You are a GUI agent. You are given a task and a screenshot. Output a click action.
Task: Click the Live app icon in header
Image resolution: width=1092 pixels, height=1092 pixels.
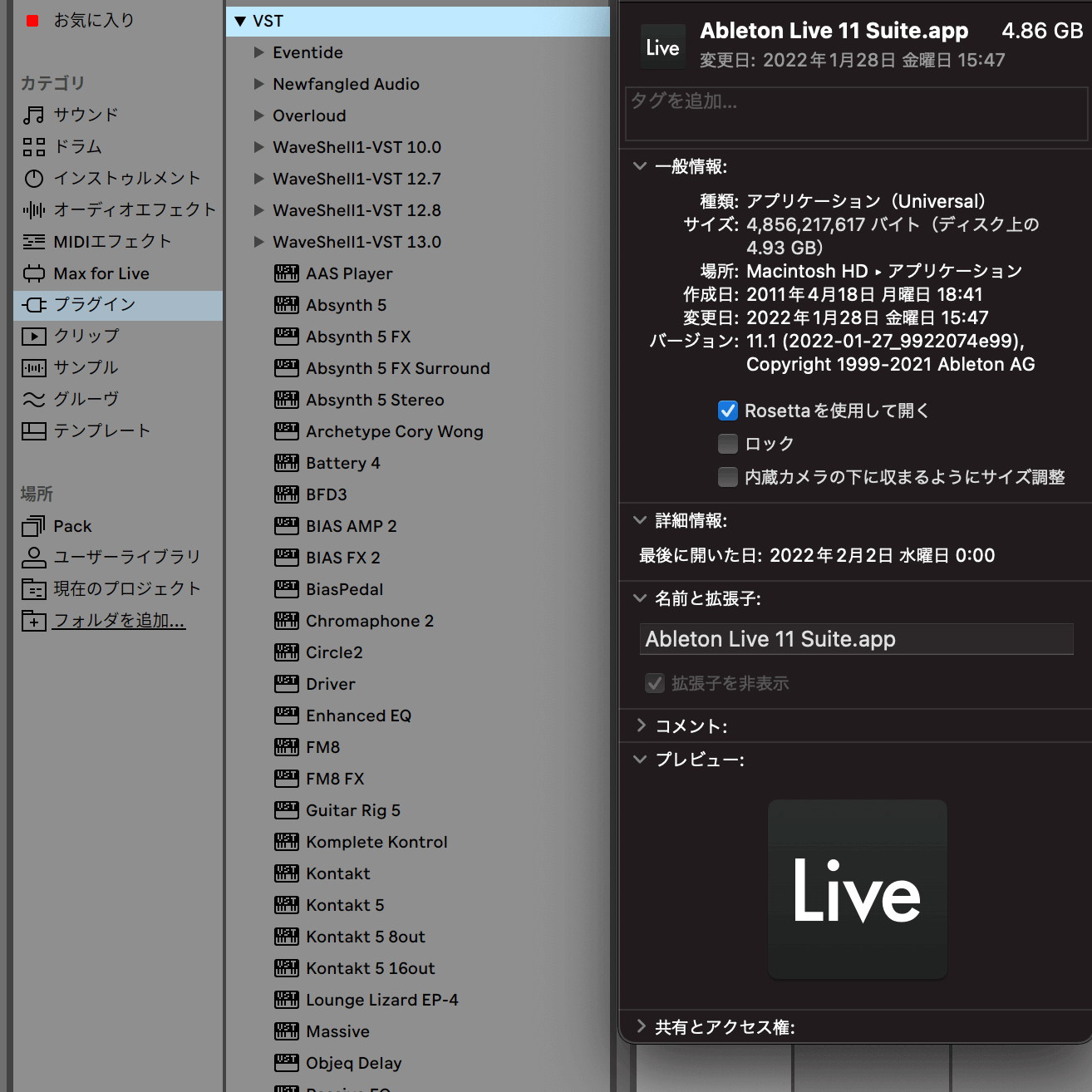[662, 47]
